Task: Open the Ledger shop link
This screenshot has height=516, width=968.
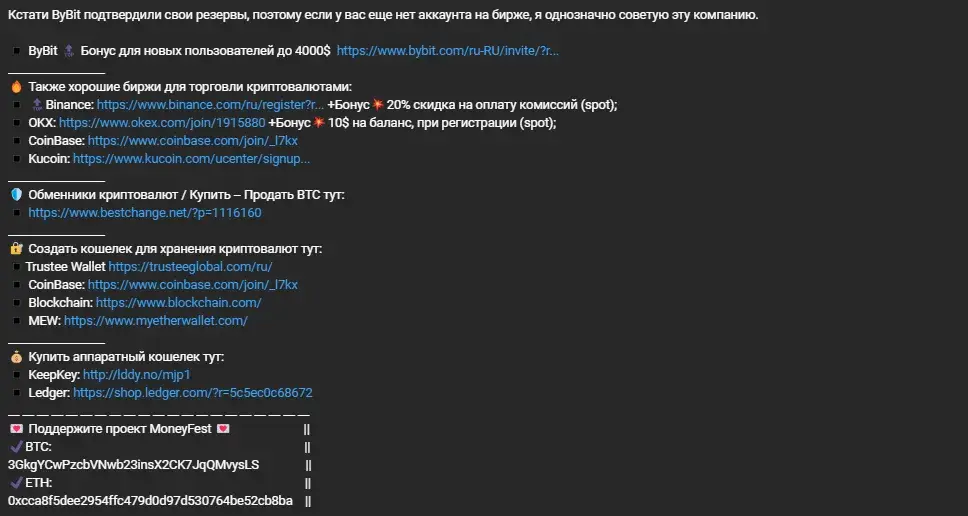Action: click(193, 393)
